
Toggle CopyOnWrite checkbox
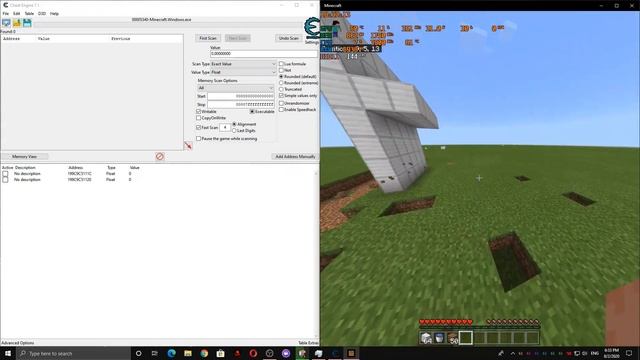[x=199, y=118]
